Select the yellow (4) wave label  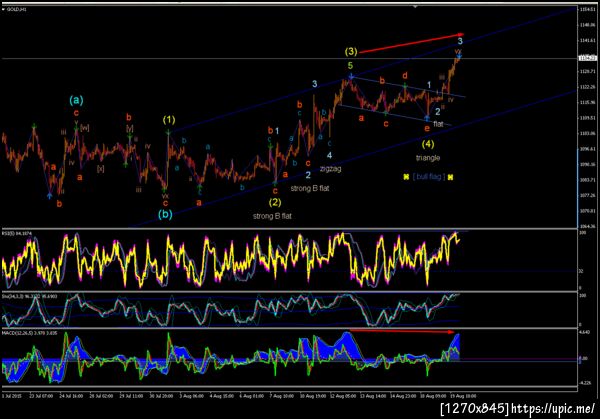pyautogui.click(x=428, y=144)
